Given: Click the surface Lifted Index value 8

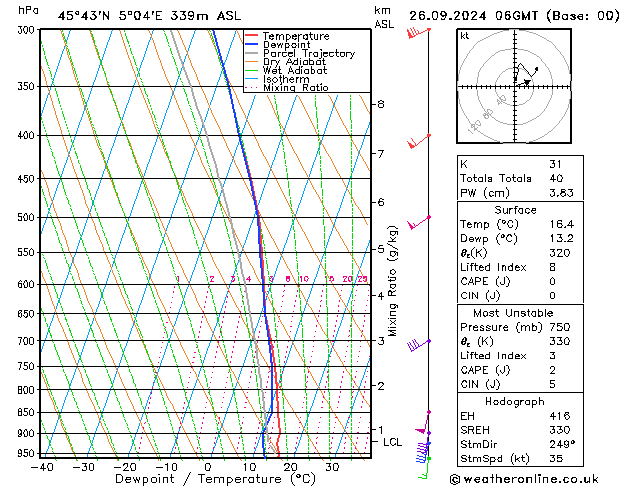Looking at the screenshot, I should pos(553,267).
